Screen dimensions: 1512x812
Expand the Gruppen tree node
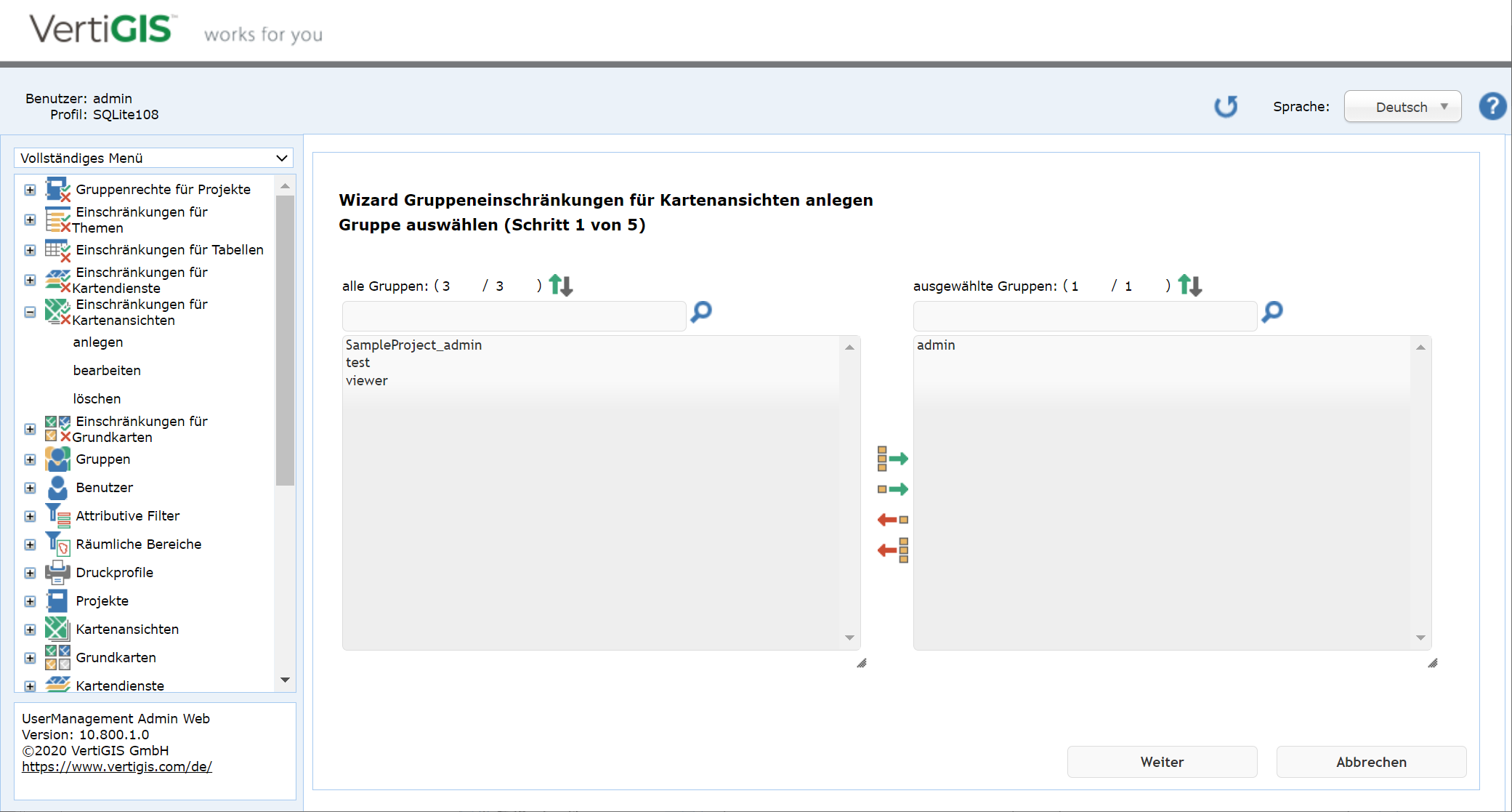[x=30, y=459]
